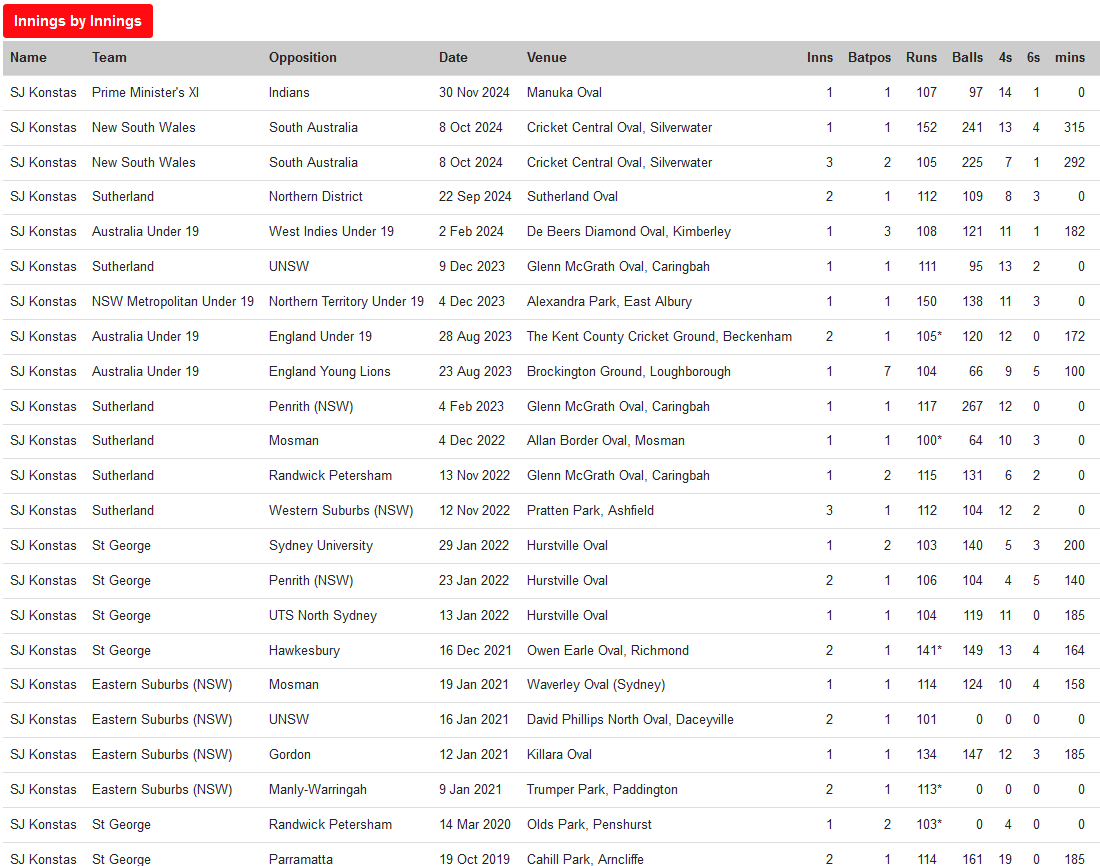
Task: Click the Inns column header
Action: pos(819,58)
